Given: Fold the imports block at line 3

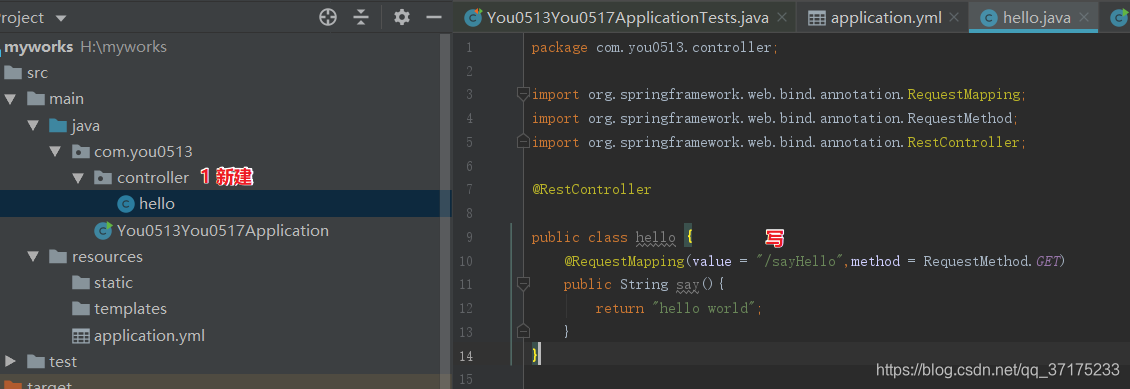Looking at the screenshot, I should pos(523,94).
